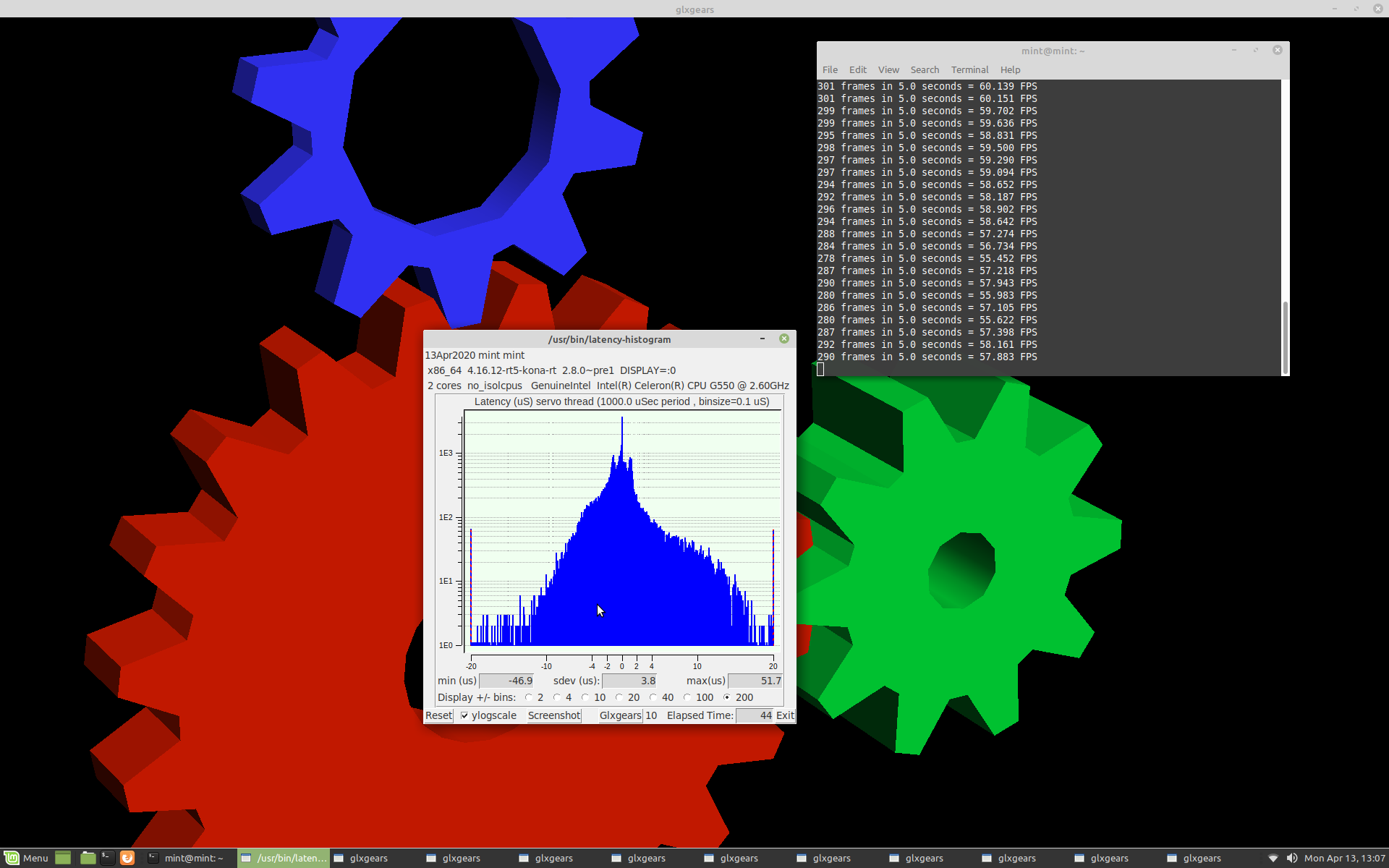Image resolution: width=1389 pixels, height=868 pixels.
Task: Click the terminal window's vertical scrollbar thumb
Action: click(x=1285, y=337)
